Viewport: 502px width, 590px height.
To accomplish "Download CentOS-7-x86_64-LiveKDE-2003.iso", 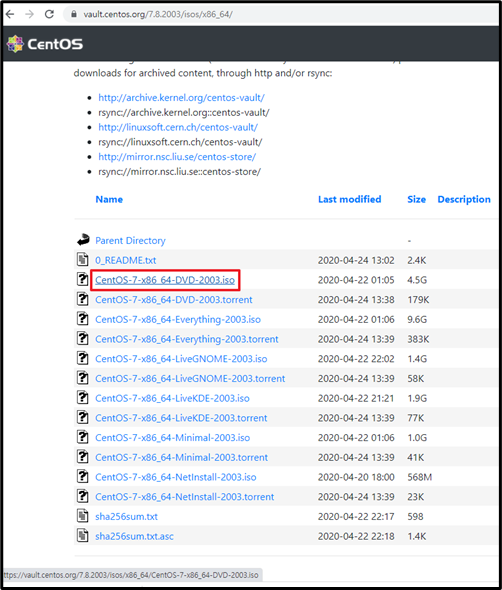I will [172, 398].
